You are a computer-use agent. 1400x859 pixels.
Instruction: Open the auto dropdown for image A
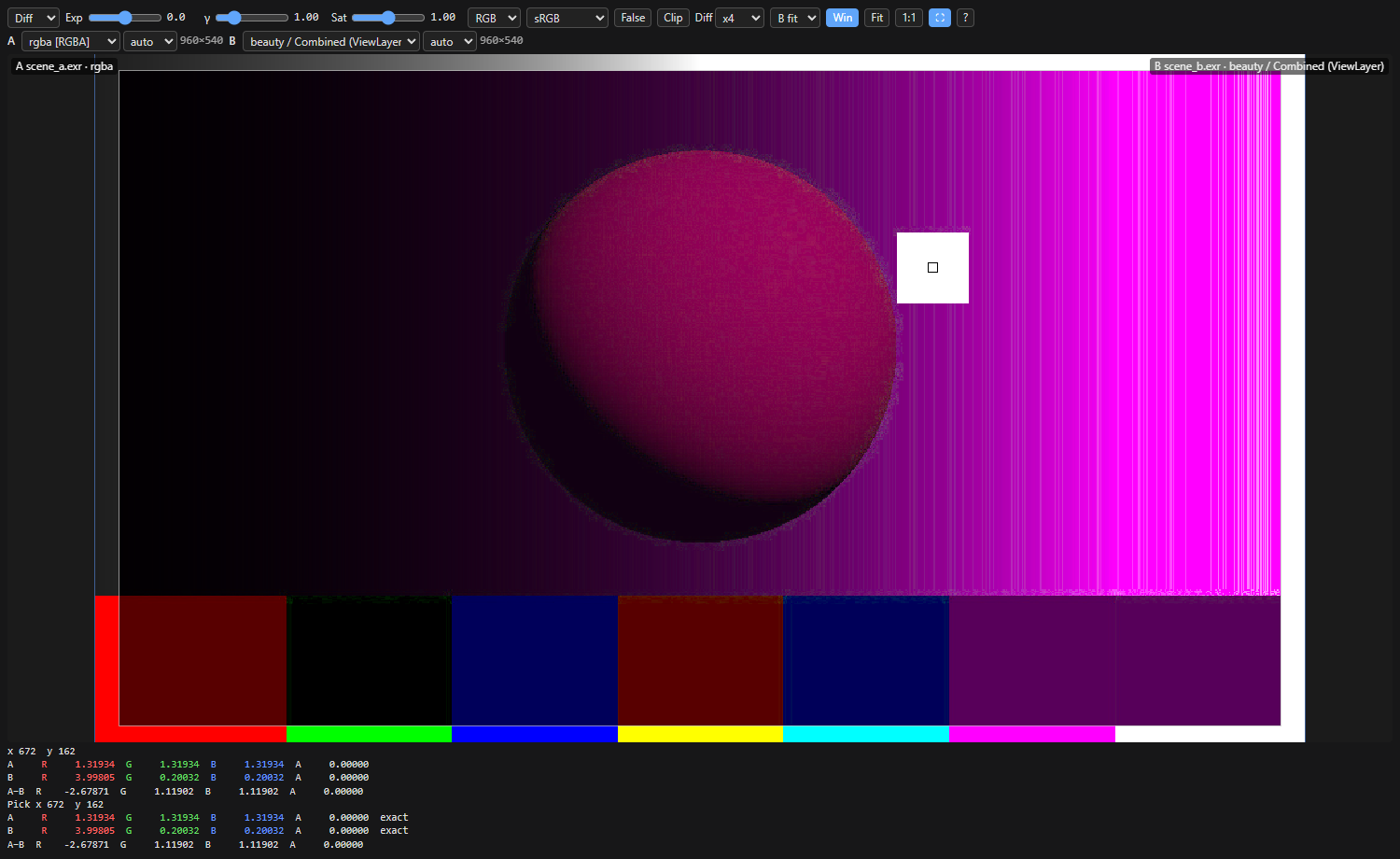click(149, 41)
